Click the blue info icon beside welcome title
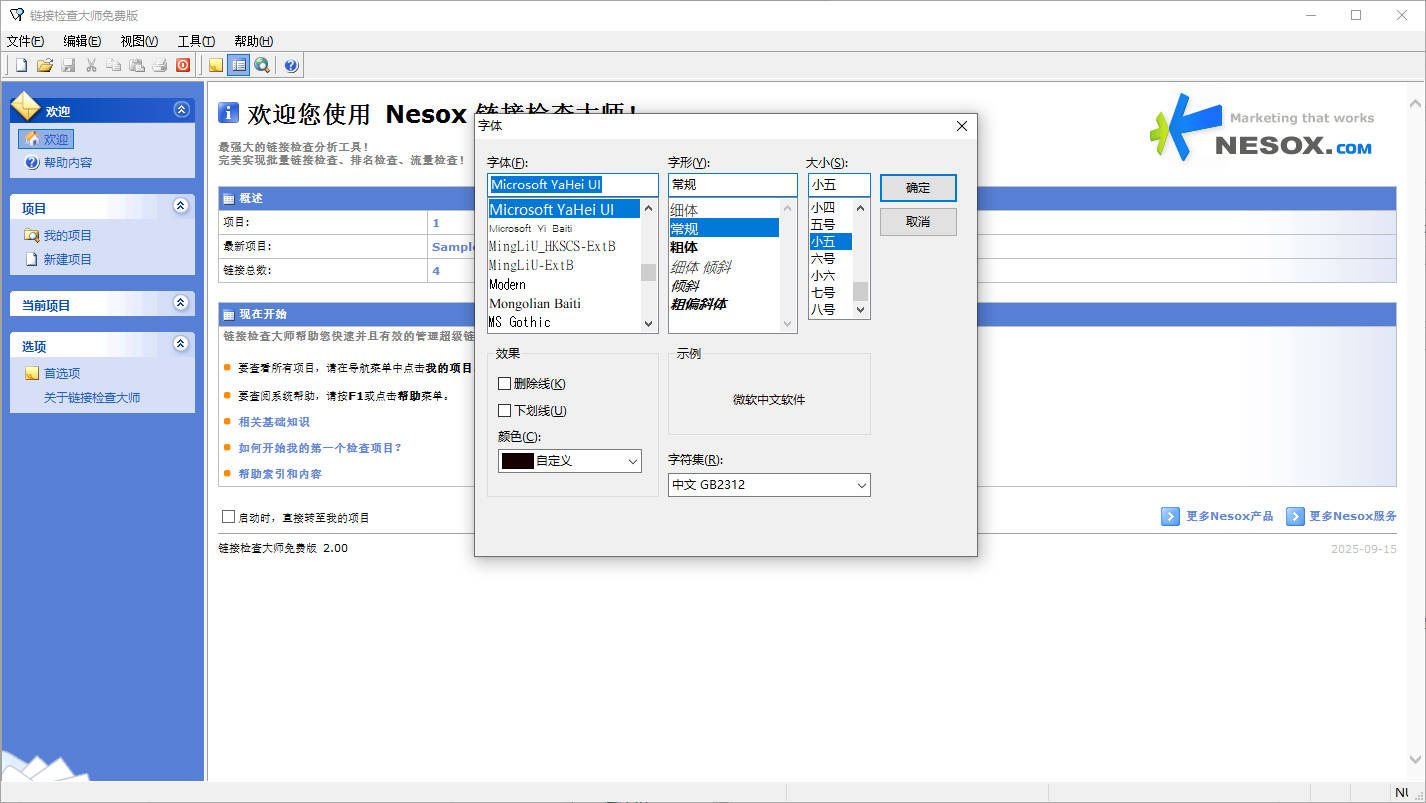 [229, 113]
